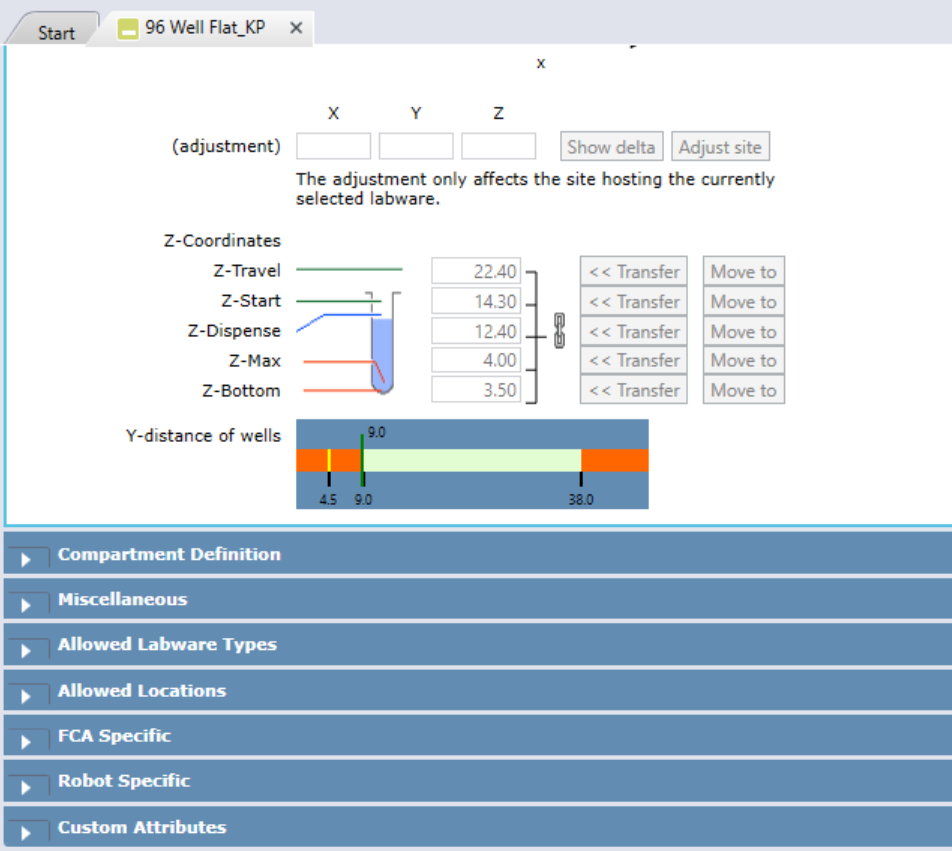
Task: Click Transfer beside Z-Dispense
Action: point(633,330)
